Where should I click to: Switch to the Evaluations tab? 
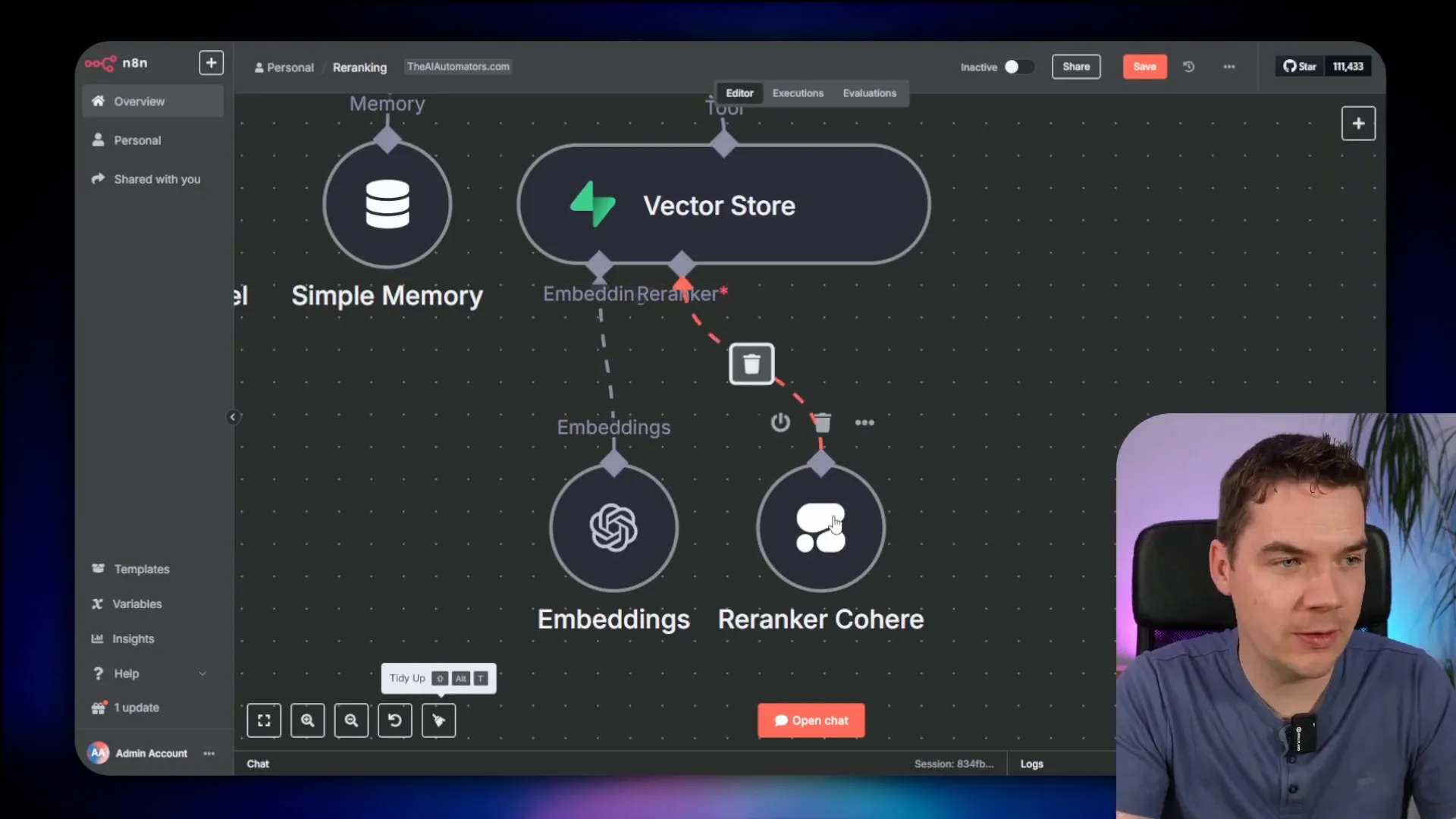click(x=870, y=93)
